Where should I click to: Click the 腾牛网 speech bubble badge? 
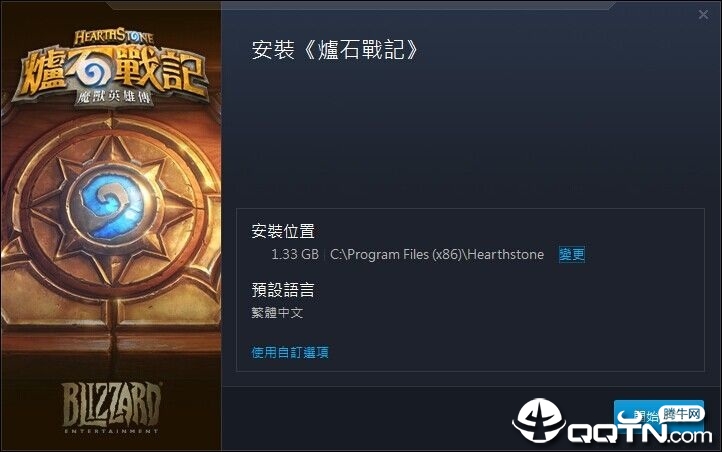681,414
